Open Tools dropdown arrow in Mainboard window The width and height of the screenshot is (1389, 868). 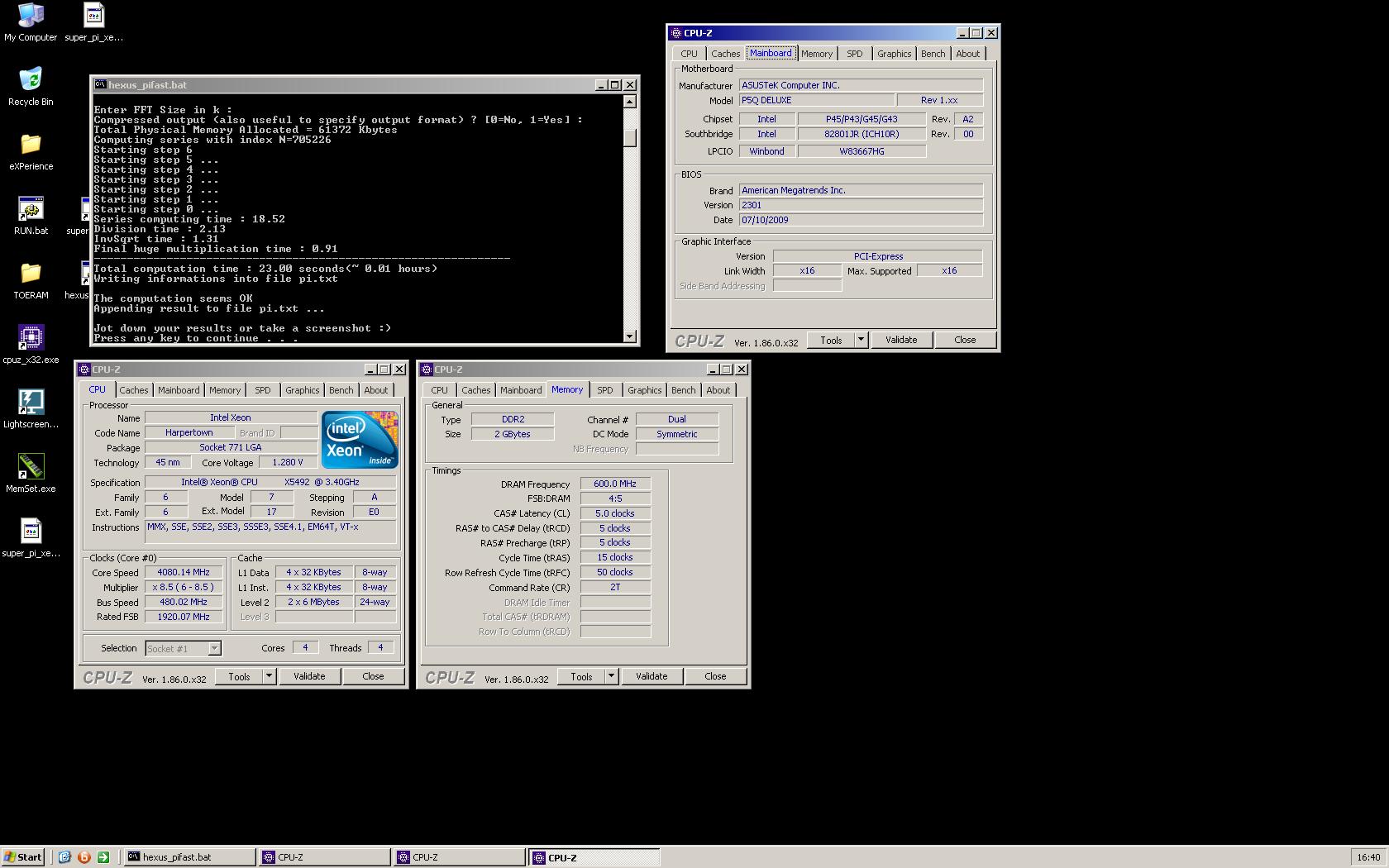click(x=861, y=340)
